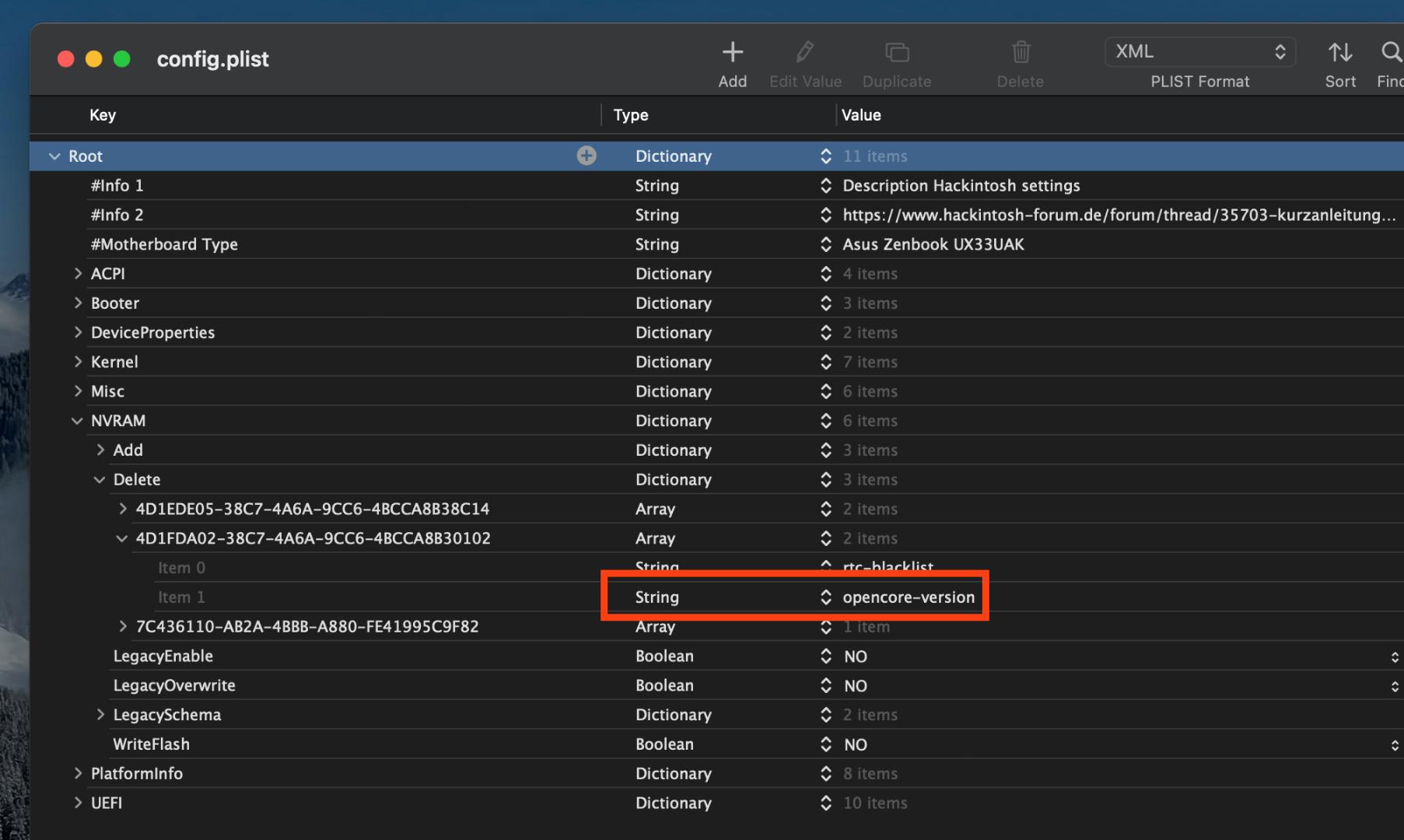Select the hackintosh-forum URL value

1119,215
